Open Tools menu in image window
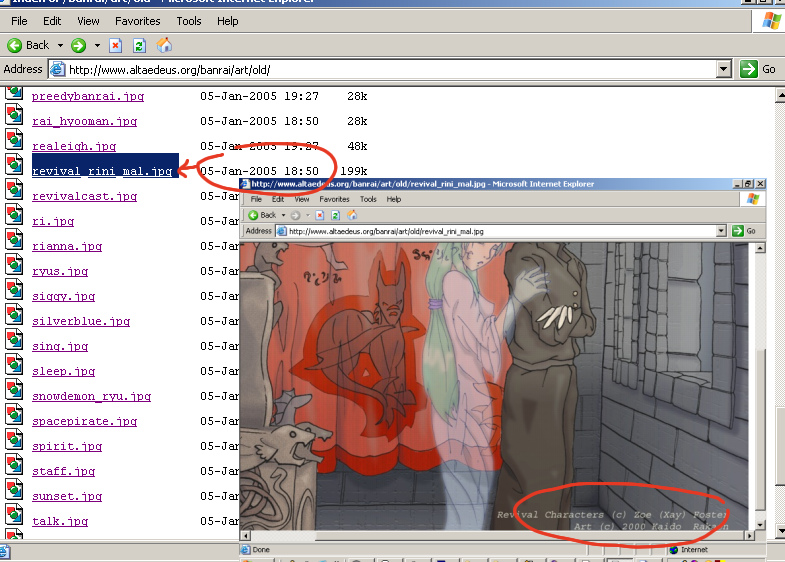The width and height of the screenshot is (785, 562). [x=368, y=199]
